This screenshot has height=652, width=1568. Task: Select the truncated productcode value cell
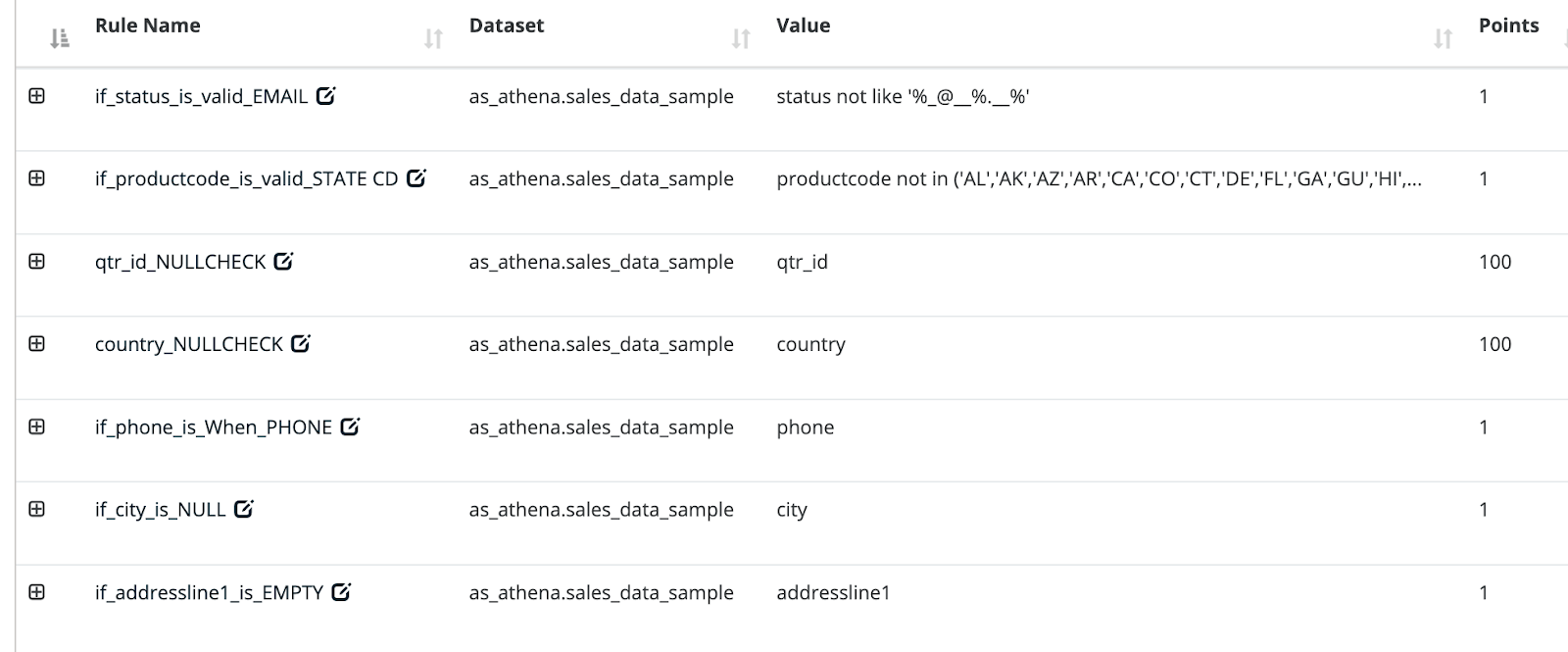(x=1099, y=178)
